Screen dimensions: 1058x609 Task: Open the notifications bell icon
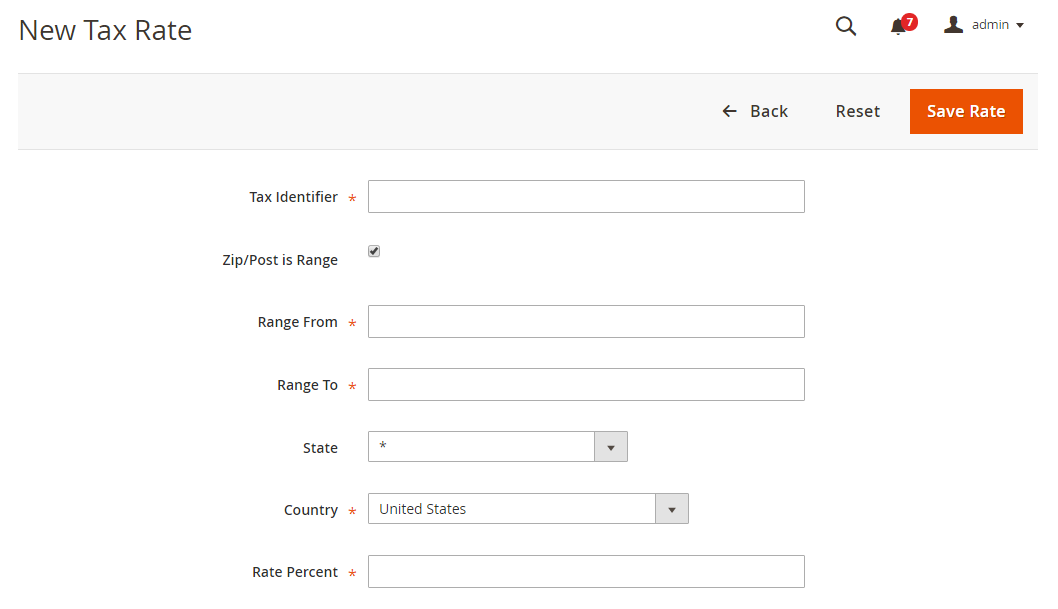point(897,27)
